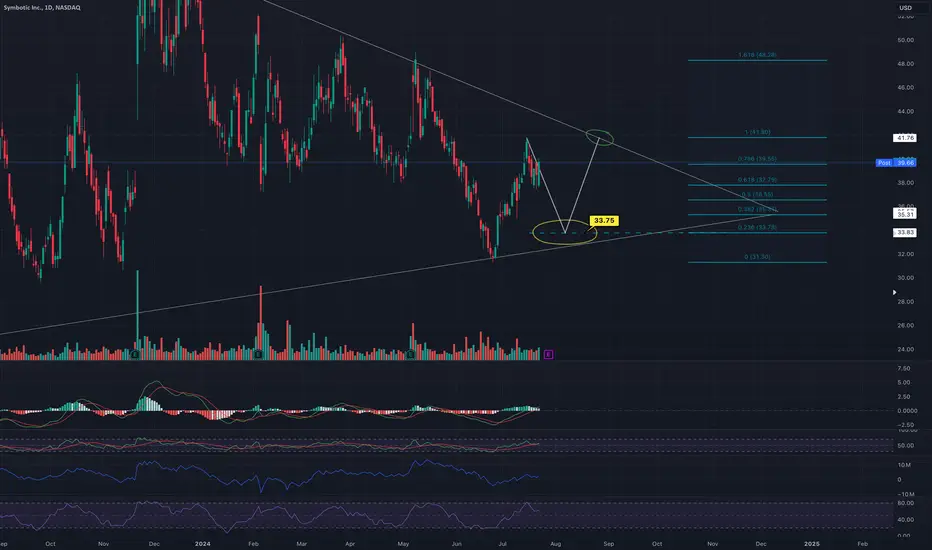Select the yellow 33.75 price callout
The image size is (932, 550).
[x=604, y=221]
